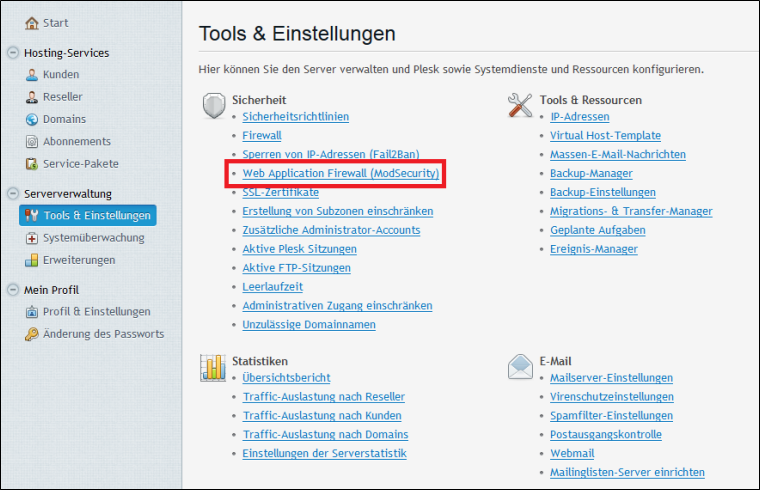The height and width of the screenshot is (490, 760).
Task: Click the Abonnements icon in sidebar
Action: 32,142
